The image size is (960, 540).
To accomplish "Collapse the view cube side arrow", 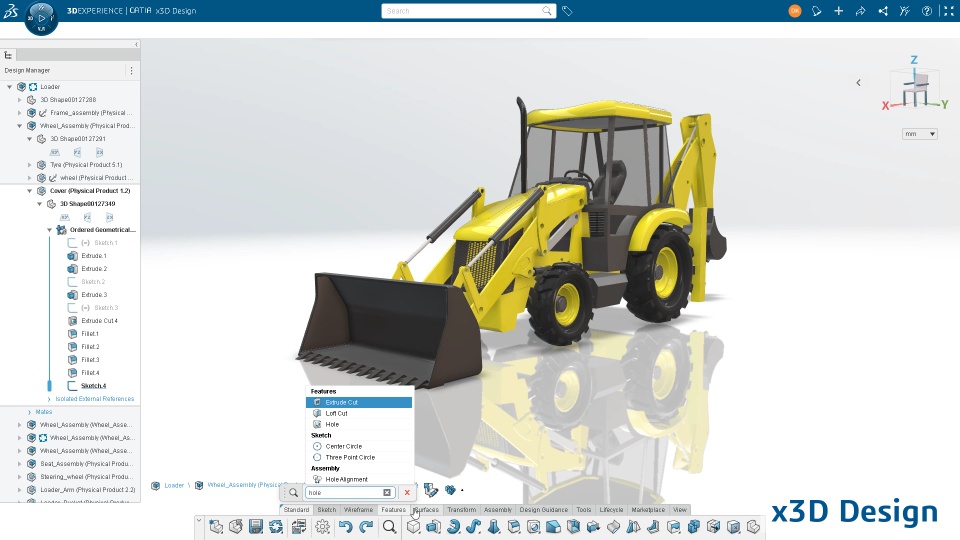I will (x=858, y=82).
